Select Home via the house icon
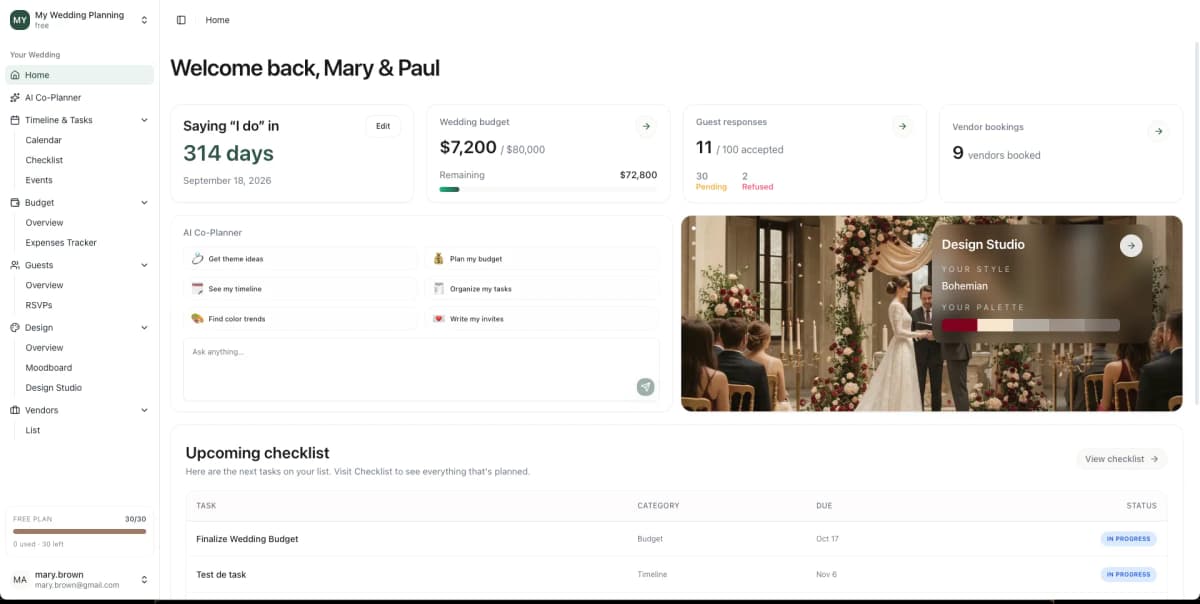The image size is (1200, 604). tap(16, 75)
